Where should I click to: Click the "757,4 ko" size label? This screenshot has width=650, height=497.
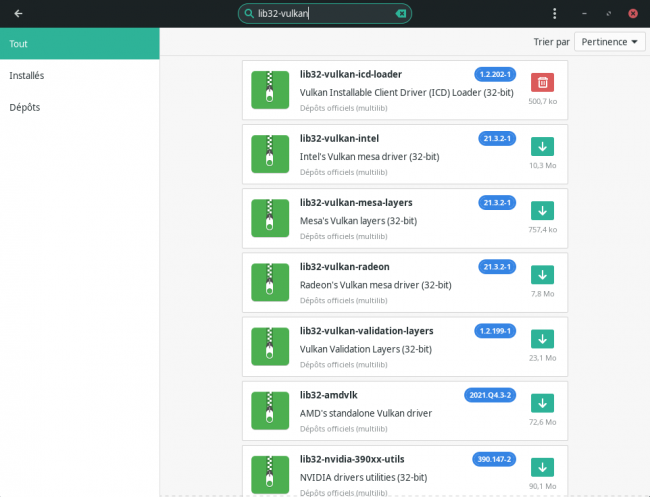coord(542,230)
